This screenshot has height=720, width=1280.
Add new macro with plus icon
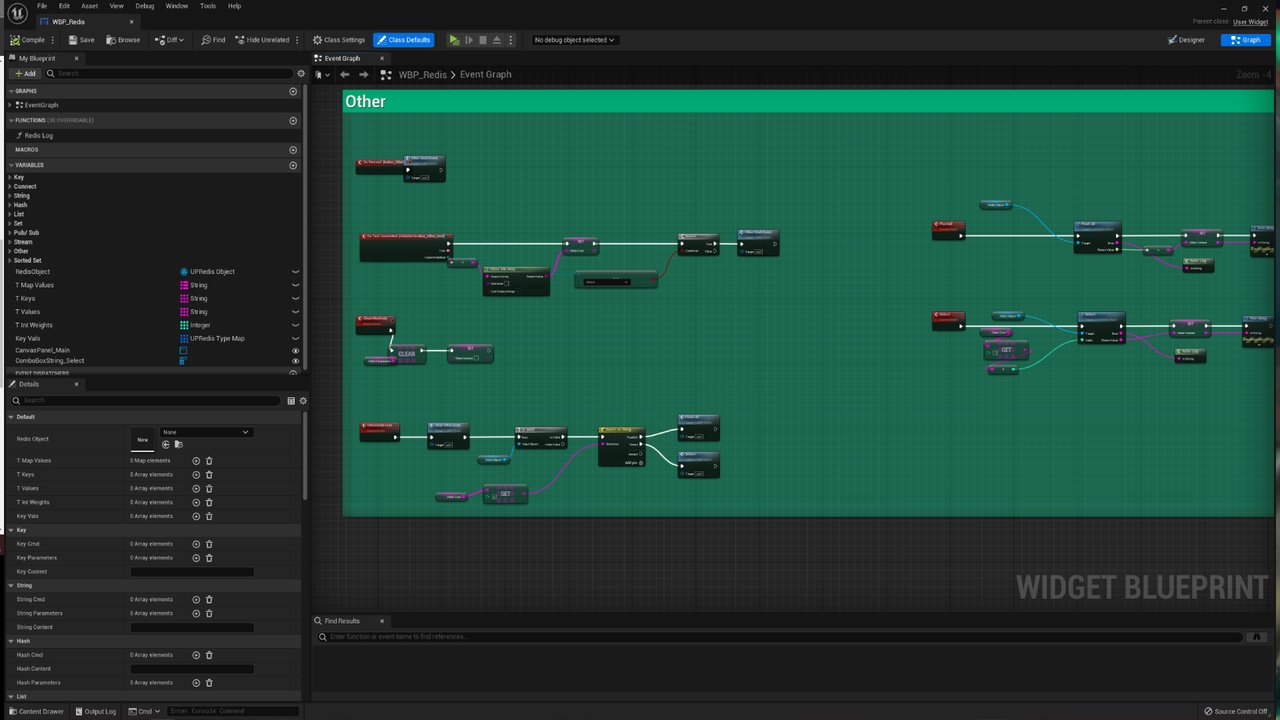click(293, 149)
